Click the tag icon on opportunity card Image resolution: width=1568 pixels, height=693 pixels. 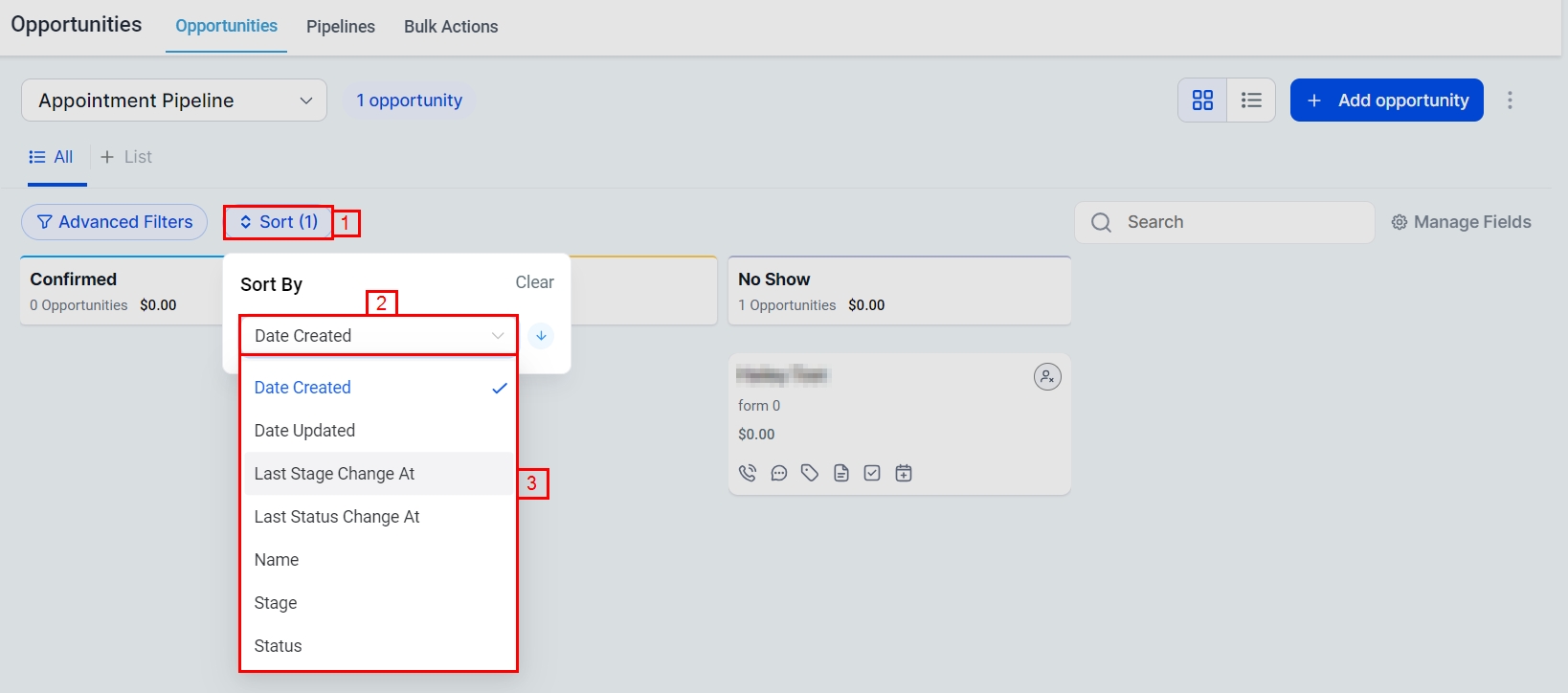coord(810,473)
